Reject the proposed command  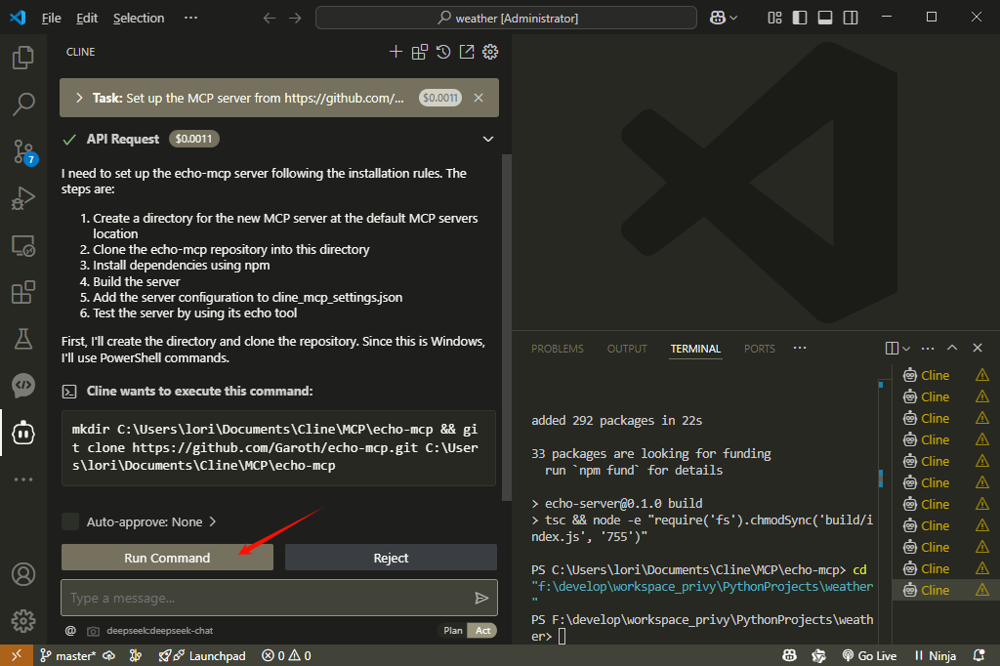point(390,557)
